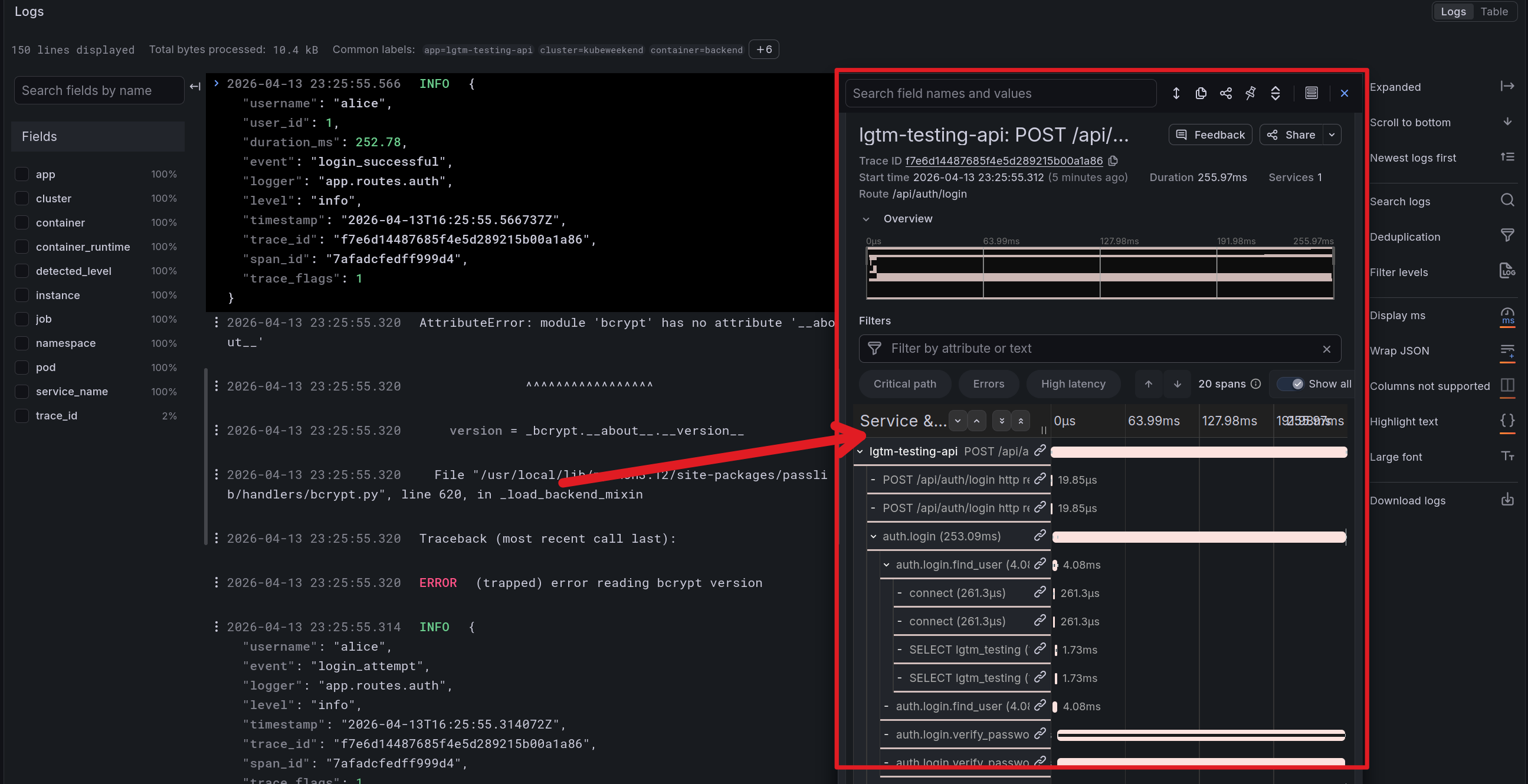Image resolution: width=1528 pixels, height=784 pixels.
Task: Check the trace_id field checkbox
Action: click(x=22, y=416)
